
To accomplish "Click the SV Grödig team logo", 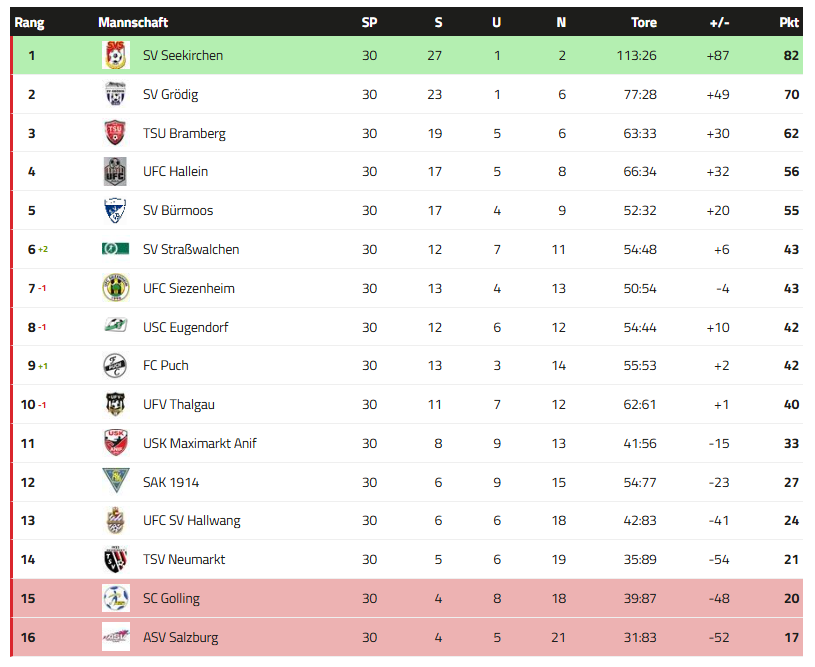I will tap(115, 94).
